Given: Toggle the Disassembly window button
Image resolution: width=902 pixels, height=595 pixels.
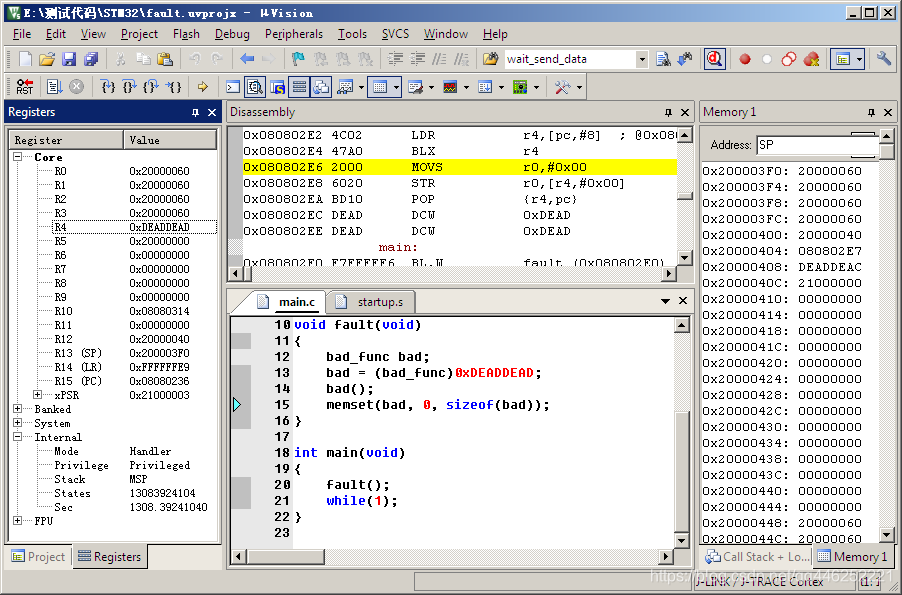Looking at the screenshot, I should (x=255, y=87).
